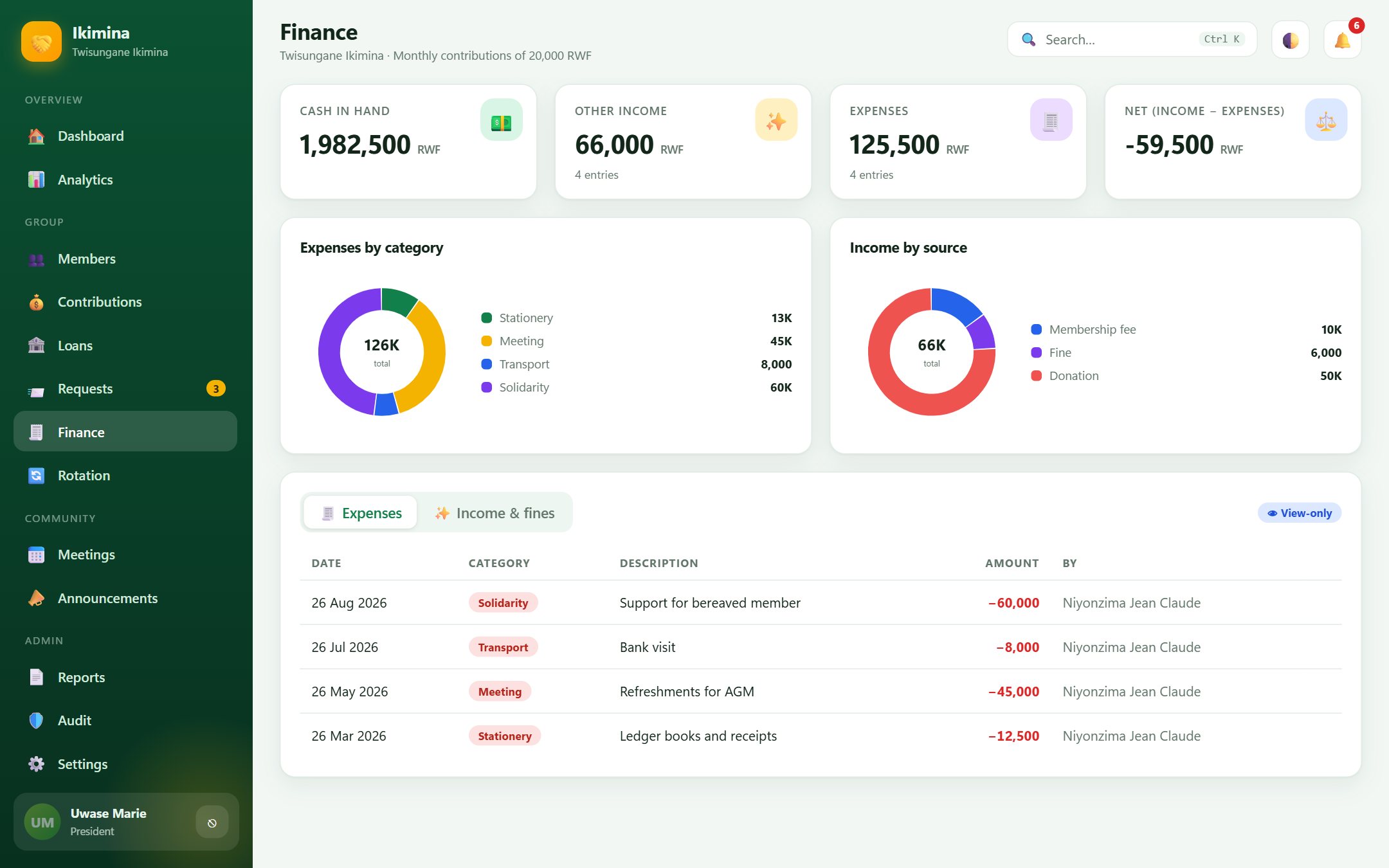Screen dimensions: 1389x868
Task: Click the Solidarity category tag
Action: point(503,602)
